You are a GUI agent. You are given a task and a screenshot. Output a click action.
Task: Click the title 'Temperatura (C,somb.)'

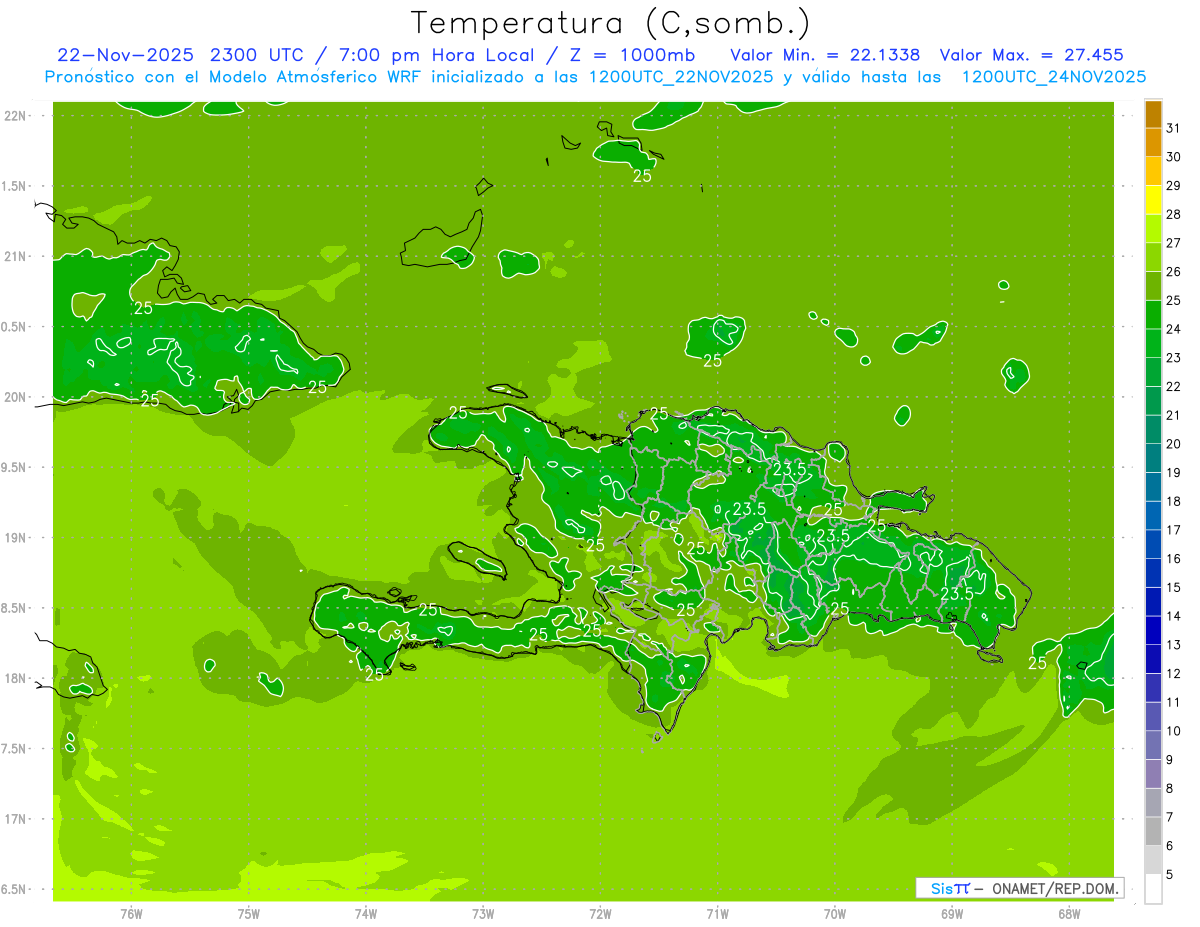pos(611,23)
